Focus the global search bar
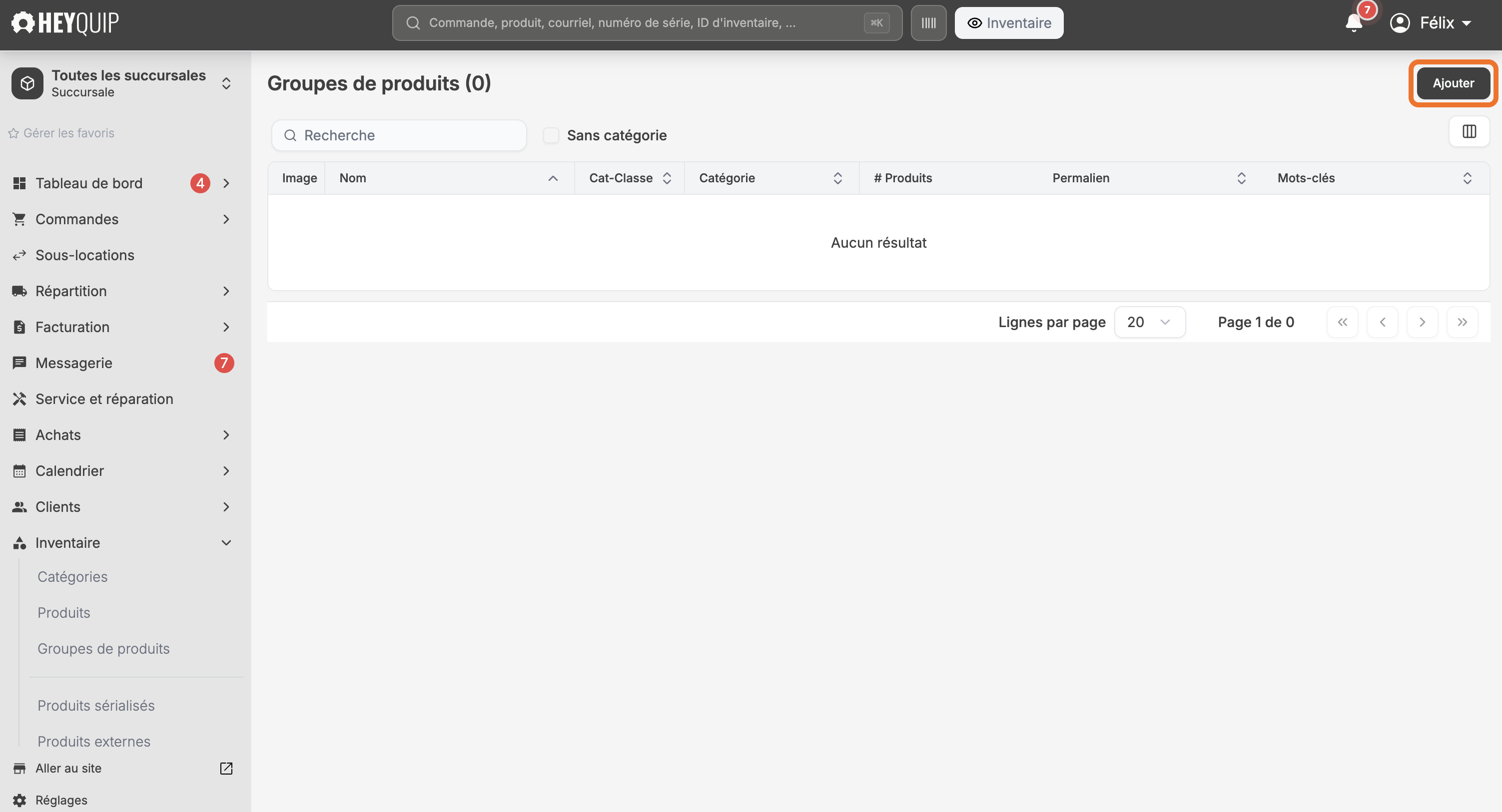 pos(647,23)
